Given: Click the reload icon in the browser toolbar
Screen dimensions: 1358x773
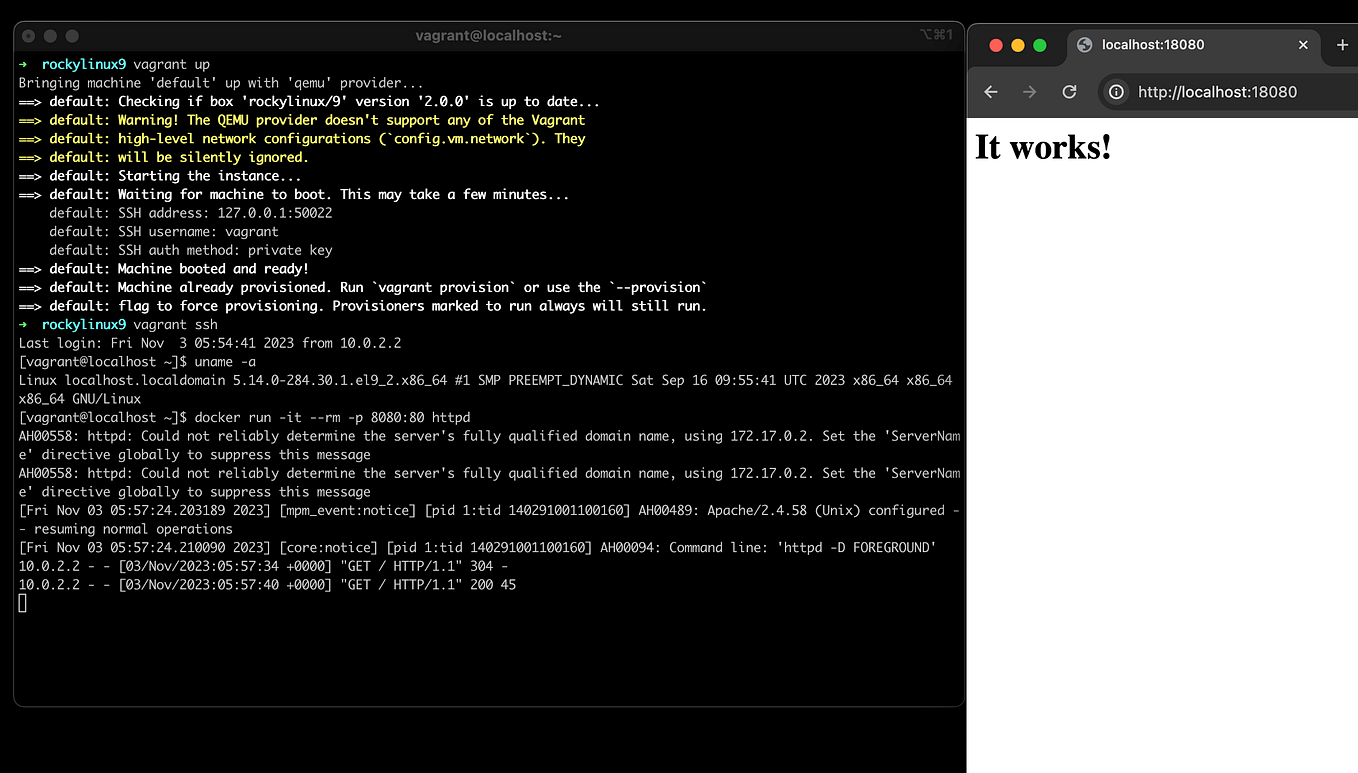Looking at the screenshot, I should pyautogui.click(x=1069, y=92).
